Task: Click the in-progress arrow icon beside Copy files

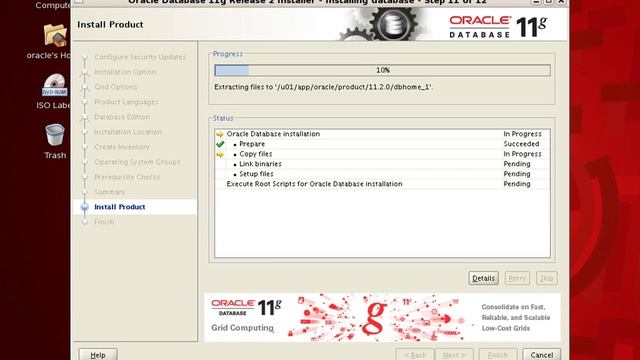Action: pyautogui.click(x=220, y=154)
